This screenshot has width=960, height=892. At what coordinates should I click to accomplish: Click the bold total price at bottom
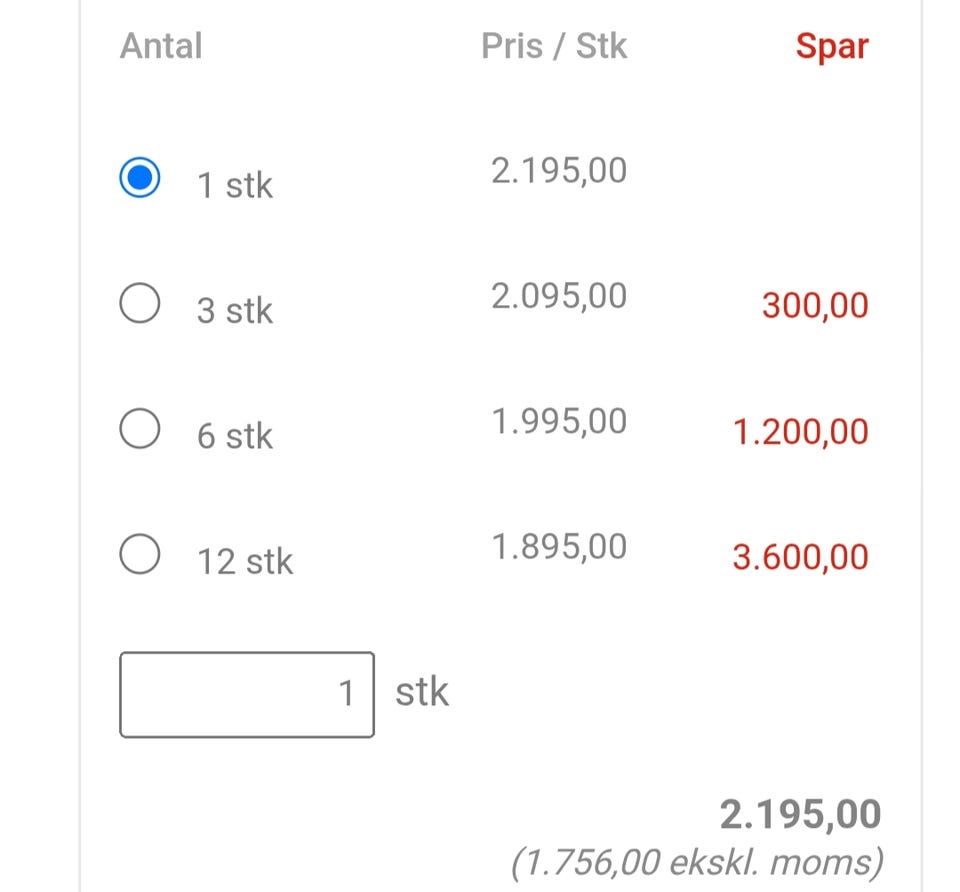(x=800, y=814)
